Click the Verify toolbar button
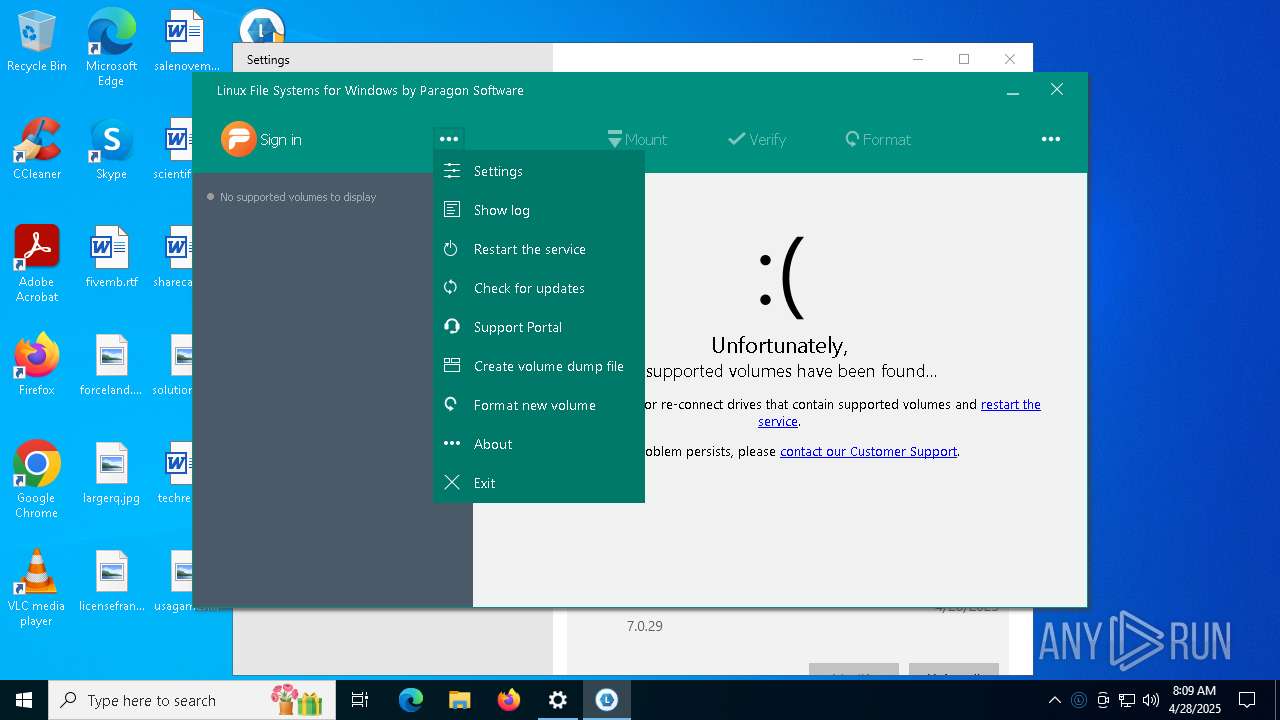 click(x=757, y=140)
